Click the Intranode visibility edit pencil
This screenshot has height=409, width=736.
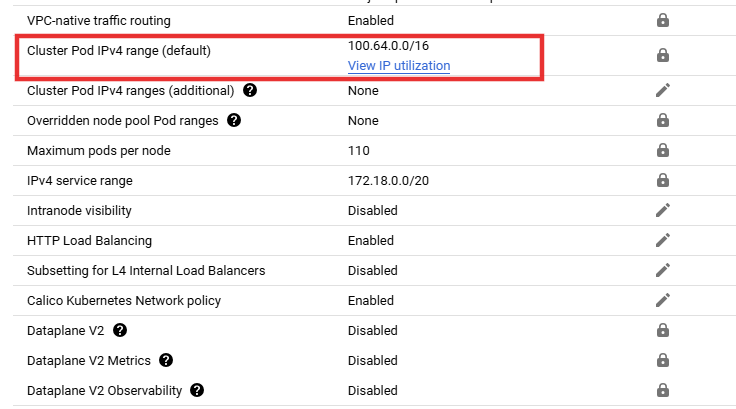click(x=662, y=210)
